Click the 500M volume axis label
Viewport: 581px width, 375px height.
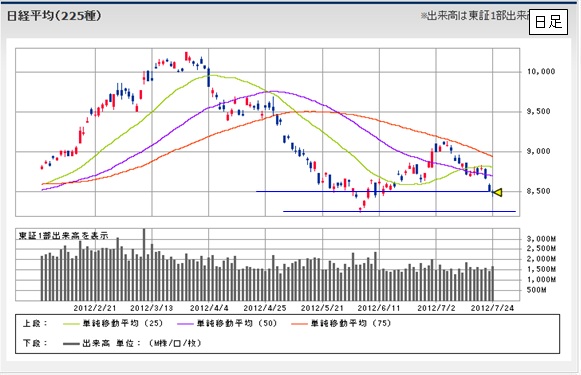(536, 290)
